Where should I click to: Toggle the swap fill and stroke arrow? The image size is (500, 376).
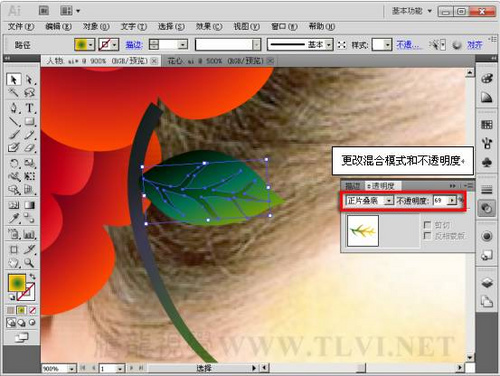[x=32, y=276]
